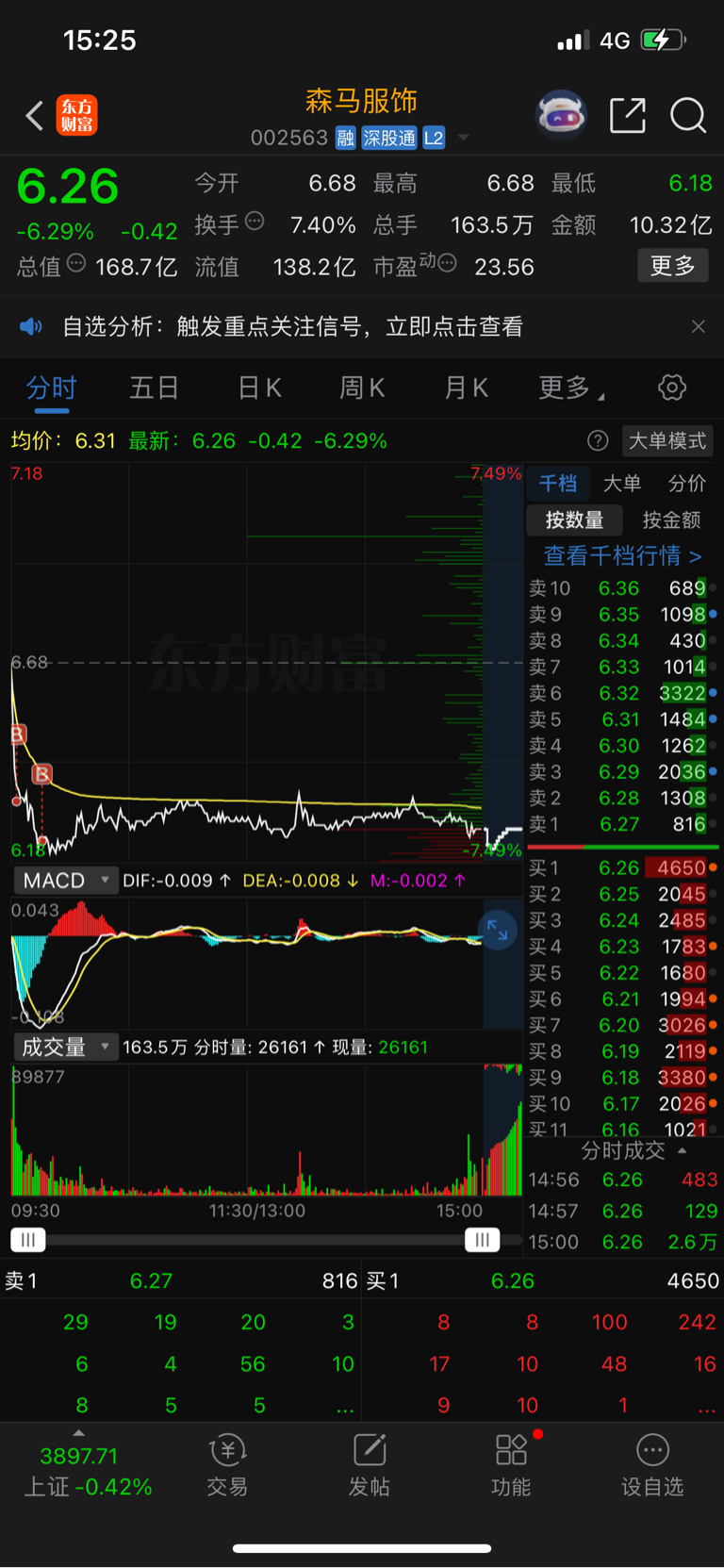
Task: Tap the speaker announcement icon
Action: [x=31, y=327]
